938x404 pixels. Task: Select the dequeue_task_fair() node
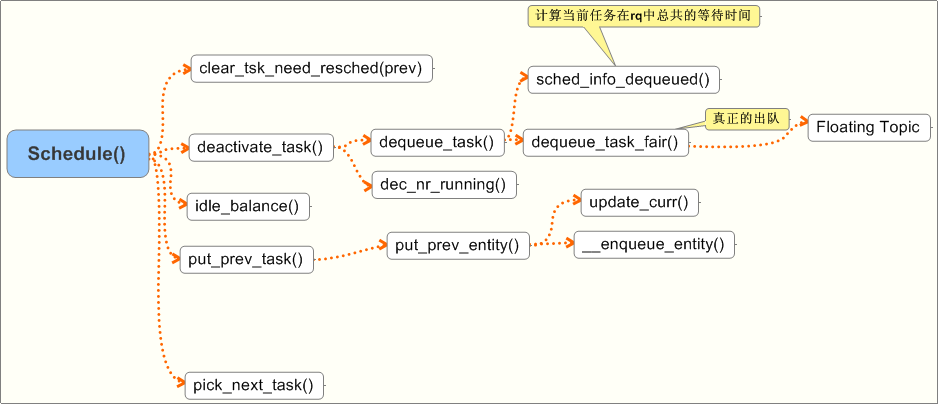click(x=605, y=142)
